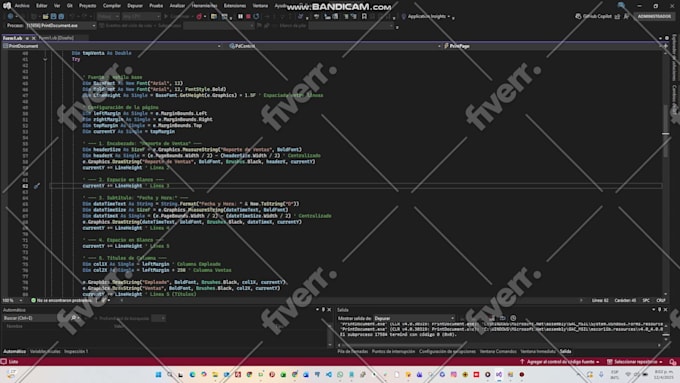The image size is (680, 383).
Task: Restart debugging with the circular arrow icon
Action: [256, 16]
